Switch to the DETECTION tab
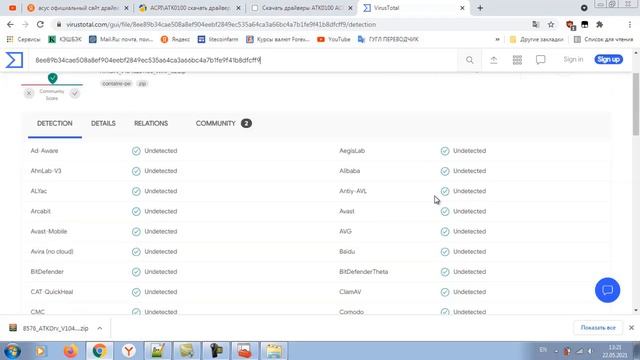The height and width of the screenshot is (360, 640). click(x=55, y=123)
